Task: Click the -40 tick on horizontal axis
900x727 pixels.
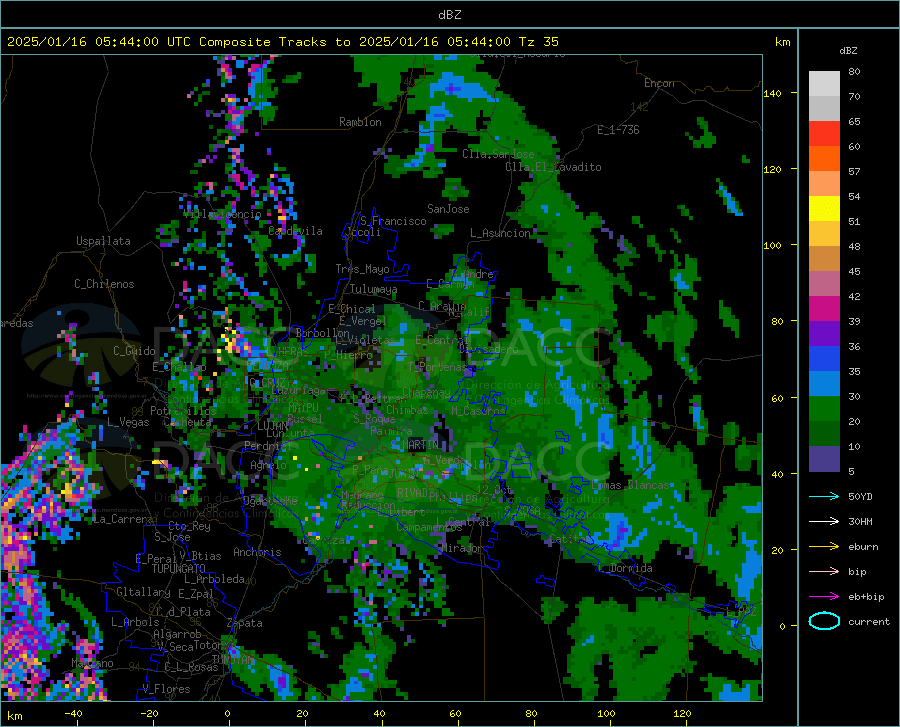Action: [x=73, y=714]
